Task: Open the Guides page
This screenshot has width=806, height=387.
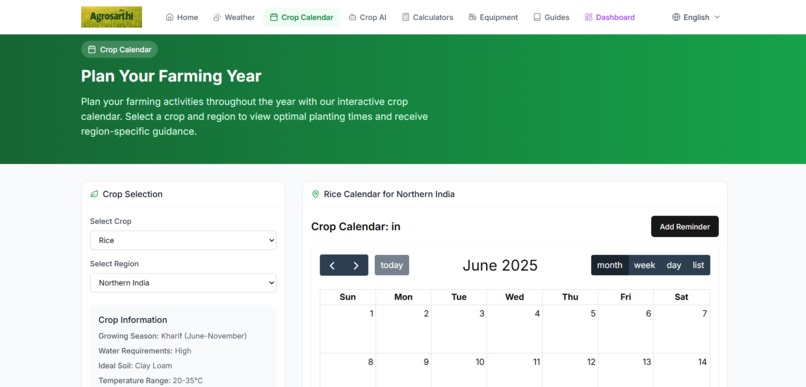Action: coord(552,17)
